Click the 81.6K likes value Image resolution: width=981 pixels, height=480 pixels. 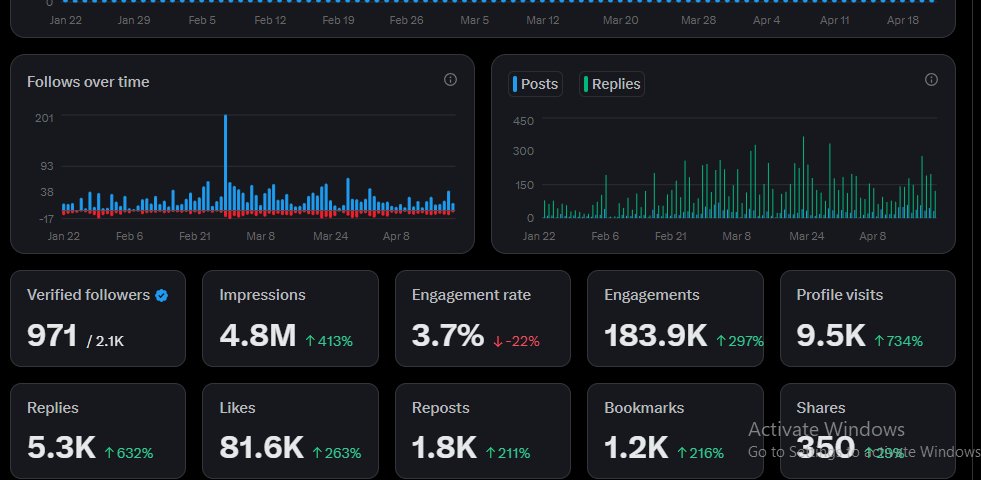262,448
